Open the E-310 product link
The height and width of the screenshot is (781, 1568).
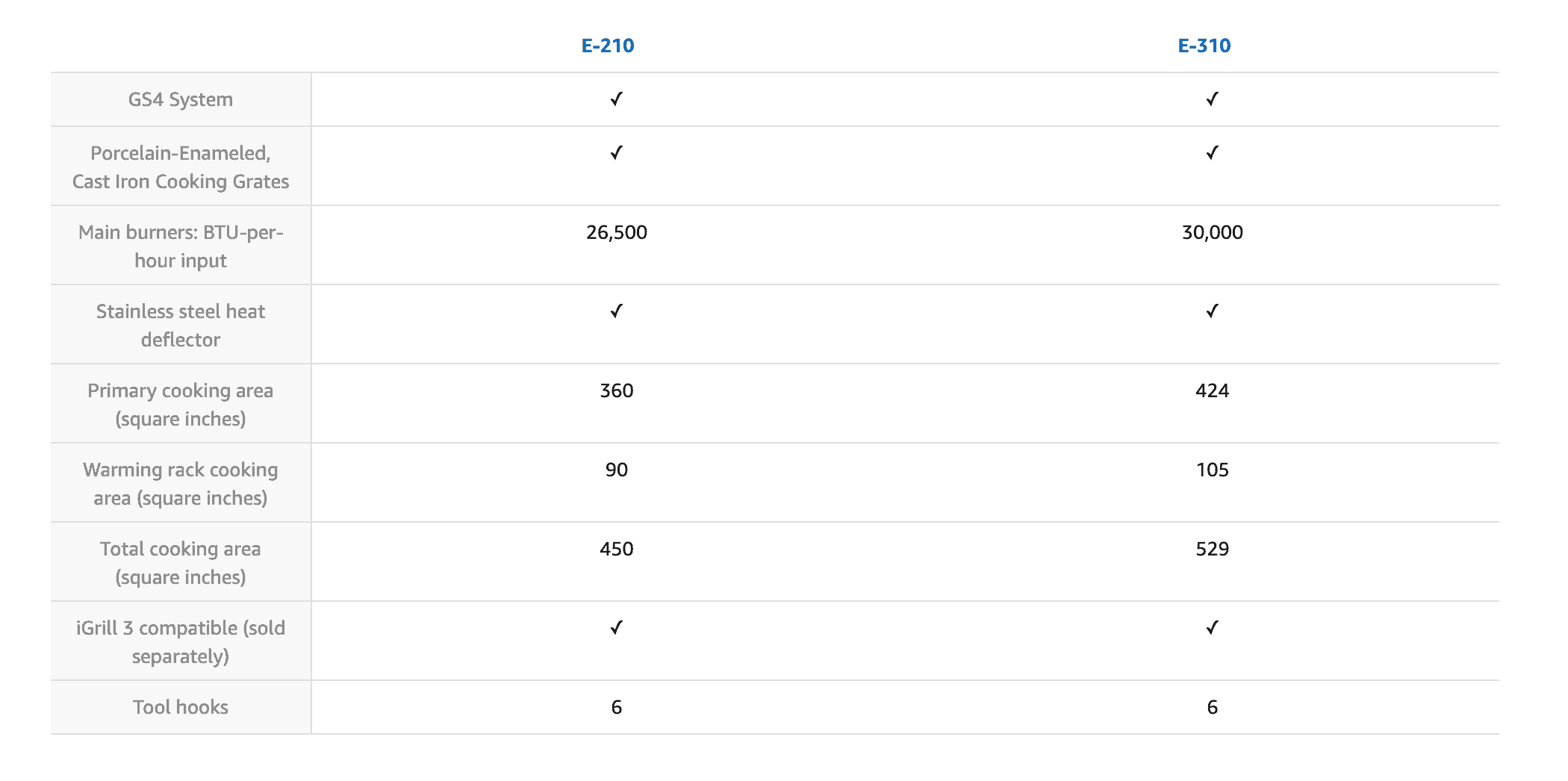tap(1204, 46)
